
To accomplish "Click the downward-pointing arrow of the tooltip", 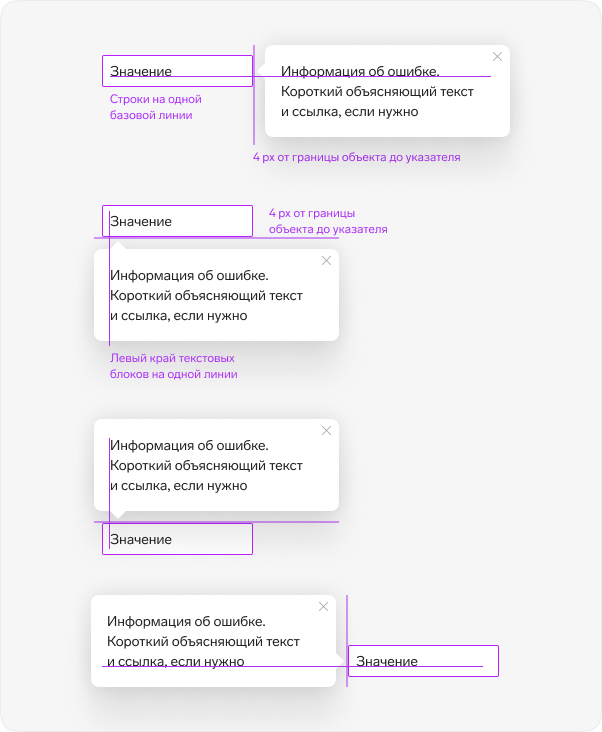I will 118,514.
